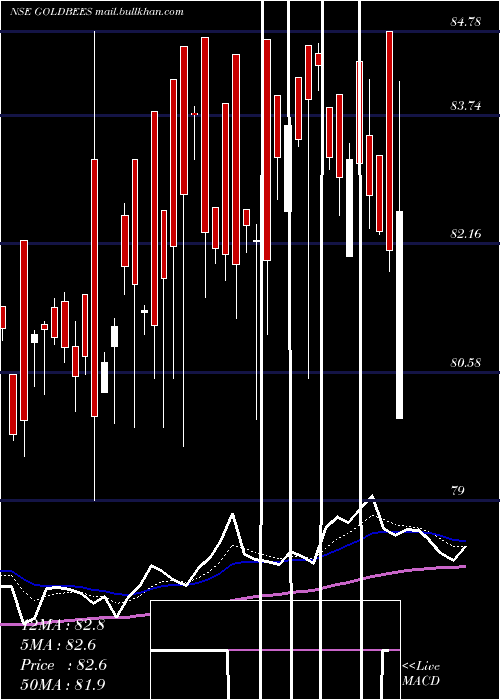Image resolution: width=500 pixels, height=700 pixels.
Task: Click the 82.16 price level label
Action: click(466, 233)
